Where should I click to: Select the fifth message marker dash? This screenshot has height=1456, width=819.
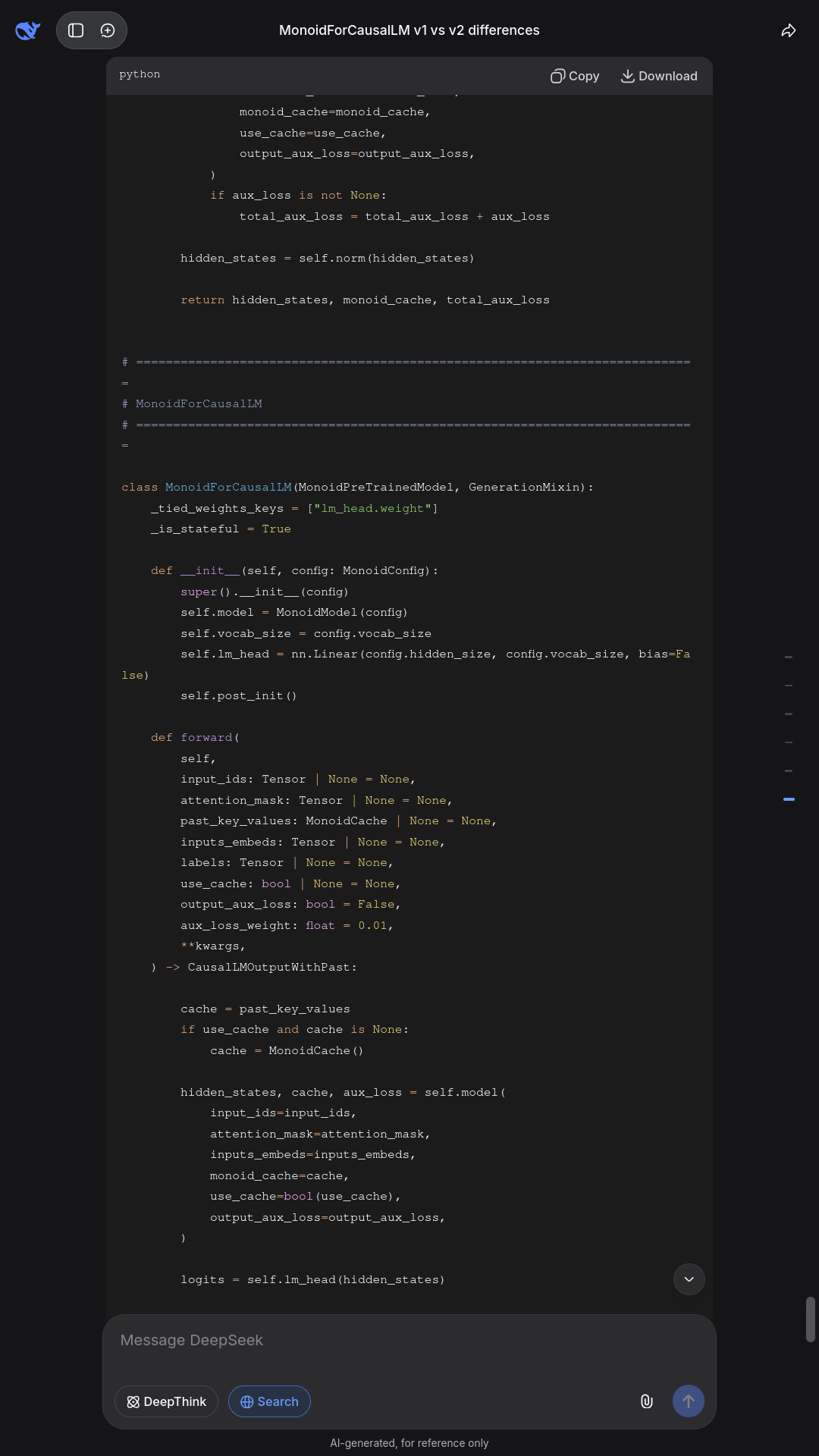pos(789,770)
